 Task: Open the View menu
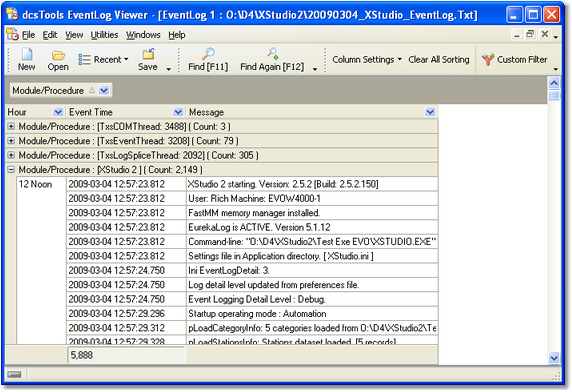pyautogui.click(x=74, y=35)
